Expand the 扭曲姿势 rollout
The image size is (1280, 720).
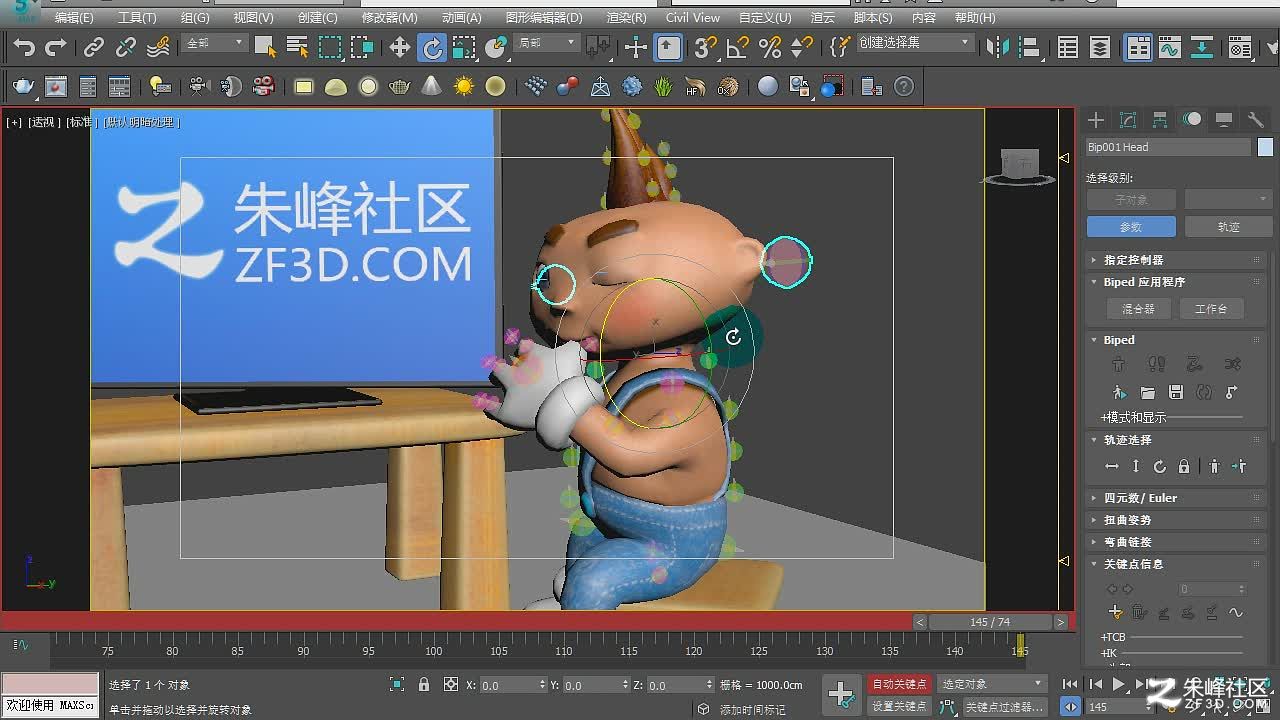(1175, 520)
